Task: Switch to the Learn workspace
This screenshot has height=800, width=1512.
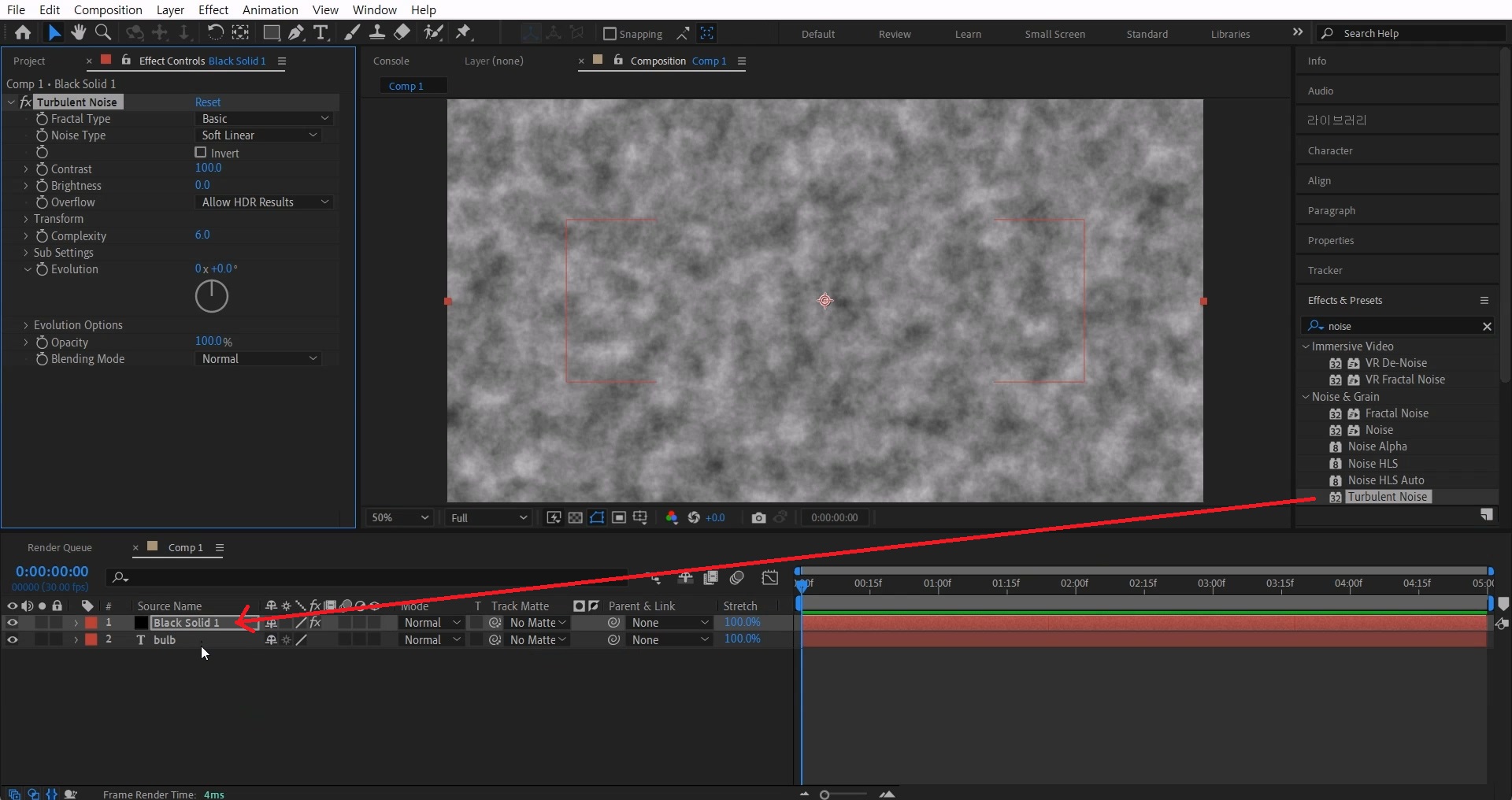Action: (968, 34)
